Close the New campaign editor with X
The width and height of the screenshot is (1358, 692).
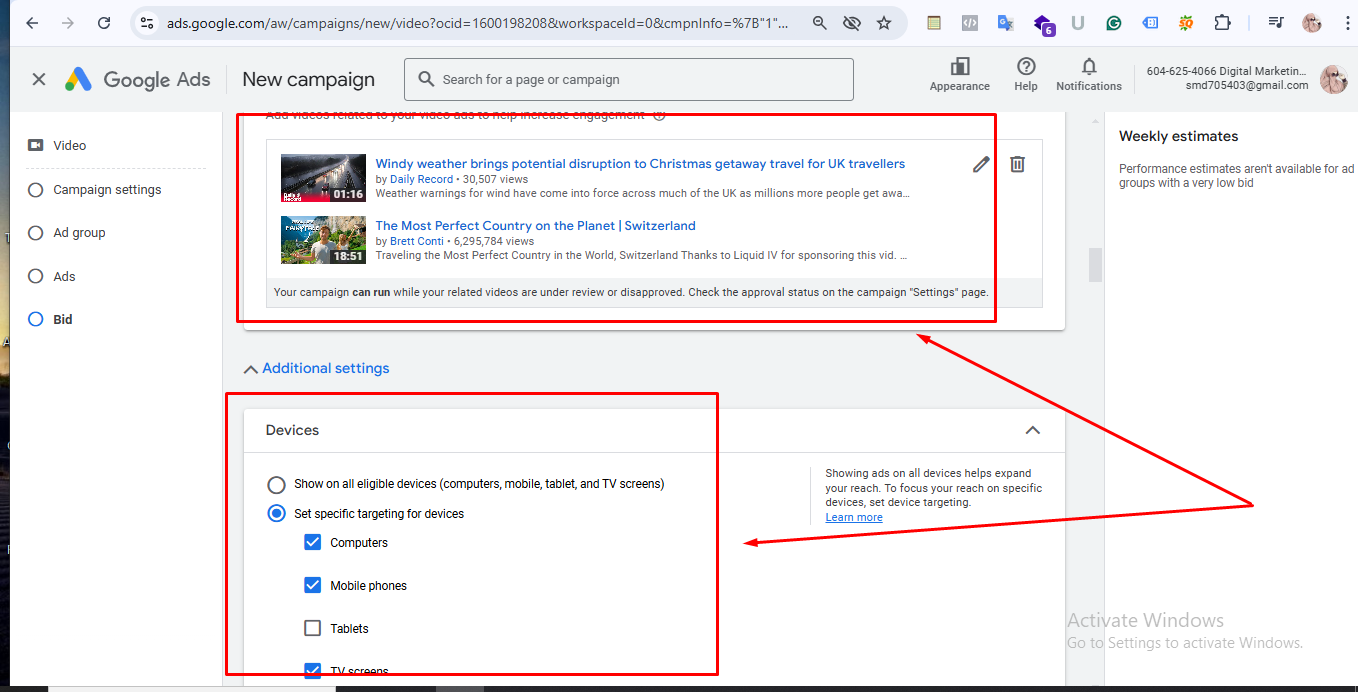(39, 79)
